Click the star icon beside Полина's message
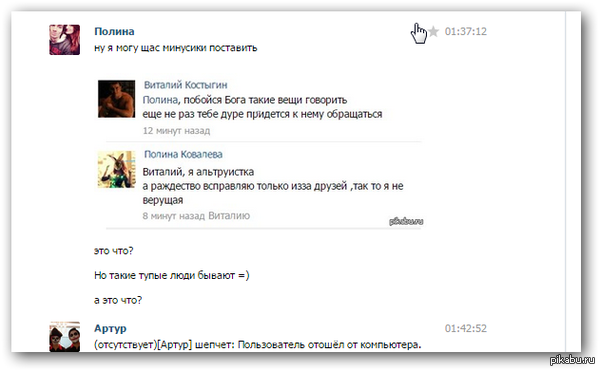Image resolution: width=600 pixels, height=371 pixels. (x=433, y=31)
